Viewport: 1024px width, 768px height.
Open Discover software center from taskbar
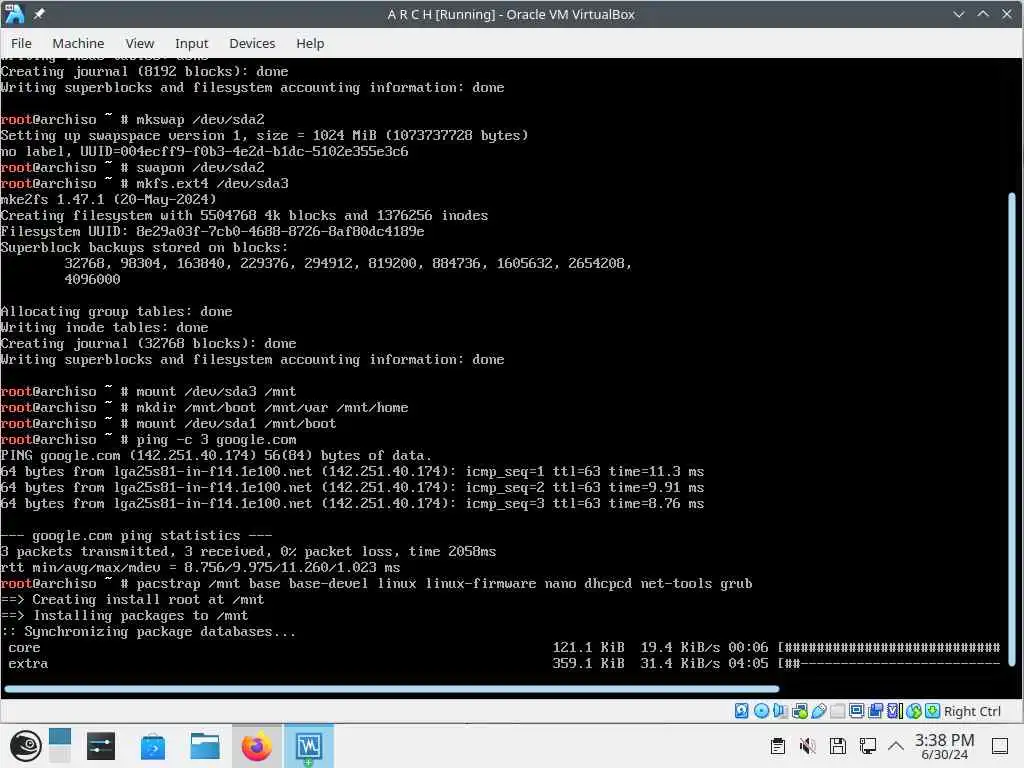click(153, 746)
